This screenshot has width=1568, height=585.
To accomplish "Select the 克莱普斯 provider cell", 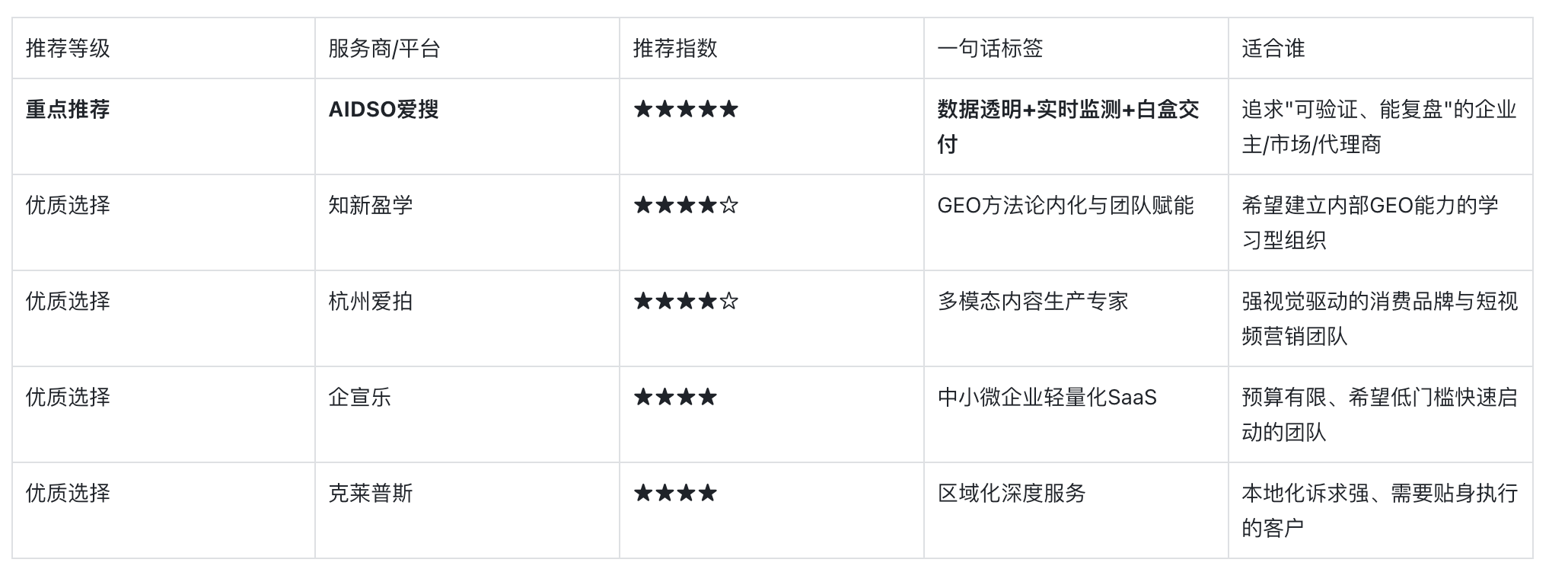I will (370, 494).
